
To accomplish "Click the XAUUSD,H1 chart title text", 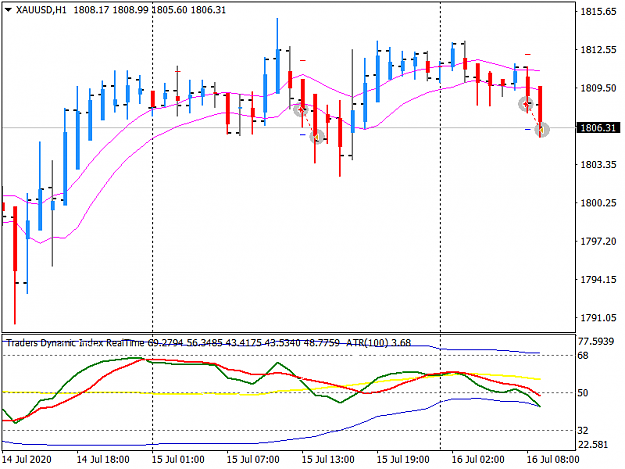I will click(41, 10).
